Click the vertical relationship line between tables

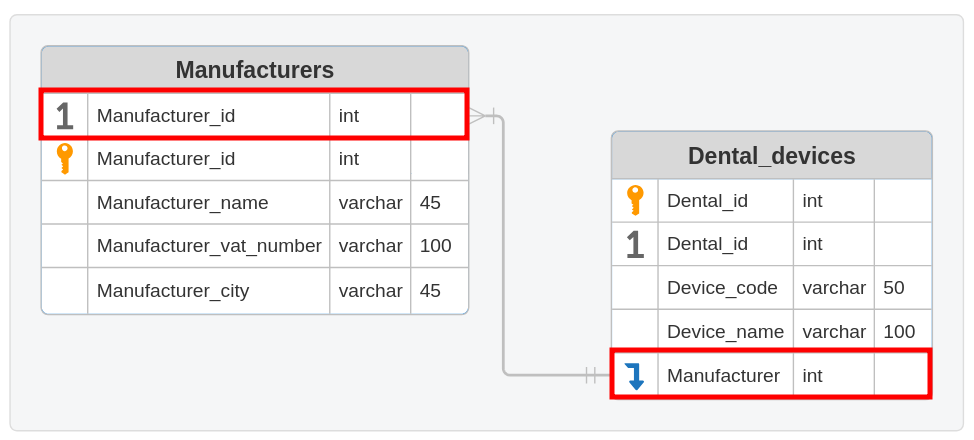[x=503, y=250]
